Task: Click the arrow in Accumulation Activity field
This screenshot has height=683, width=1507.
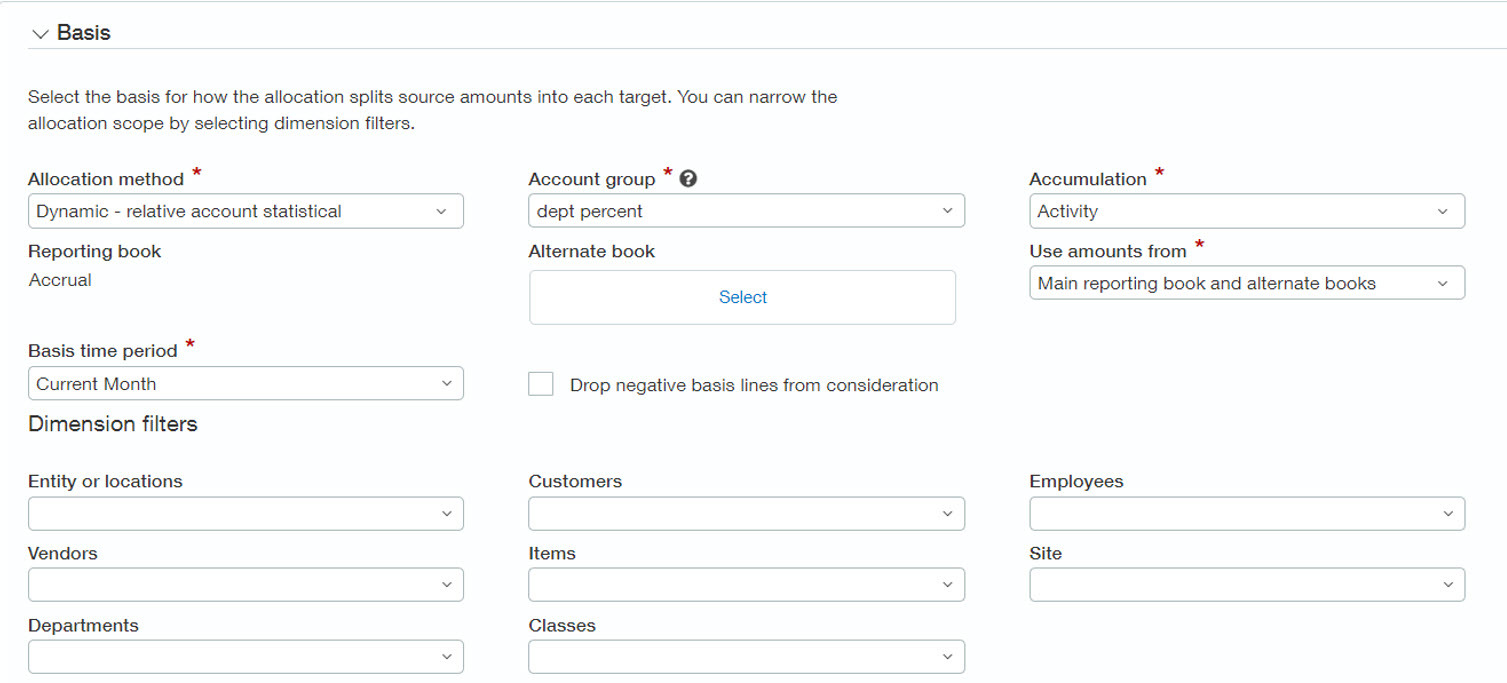Action: (1442, 212)
